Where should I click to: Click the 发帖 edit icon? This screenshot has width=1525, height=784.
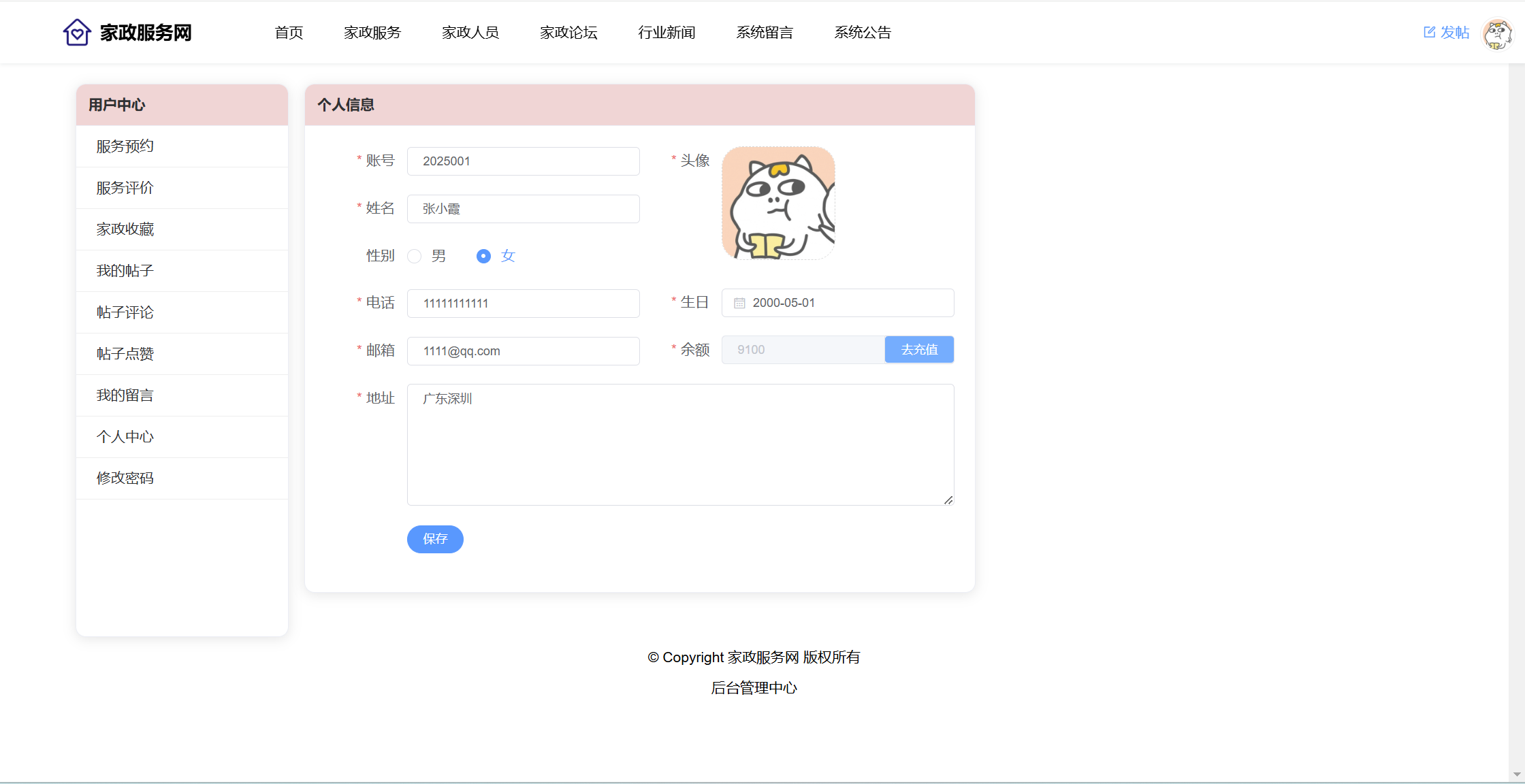(x=1429, y=32)
